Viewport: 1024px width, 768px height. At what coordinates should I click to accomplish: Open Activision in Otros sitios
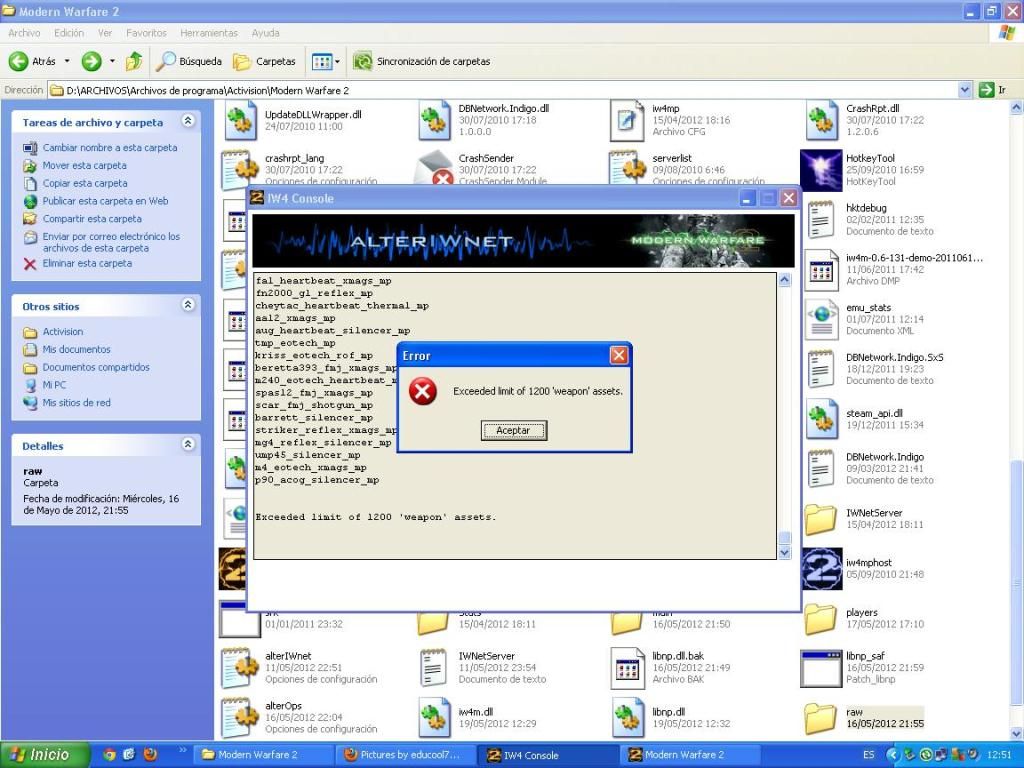coord(63,332)
